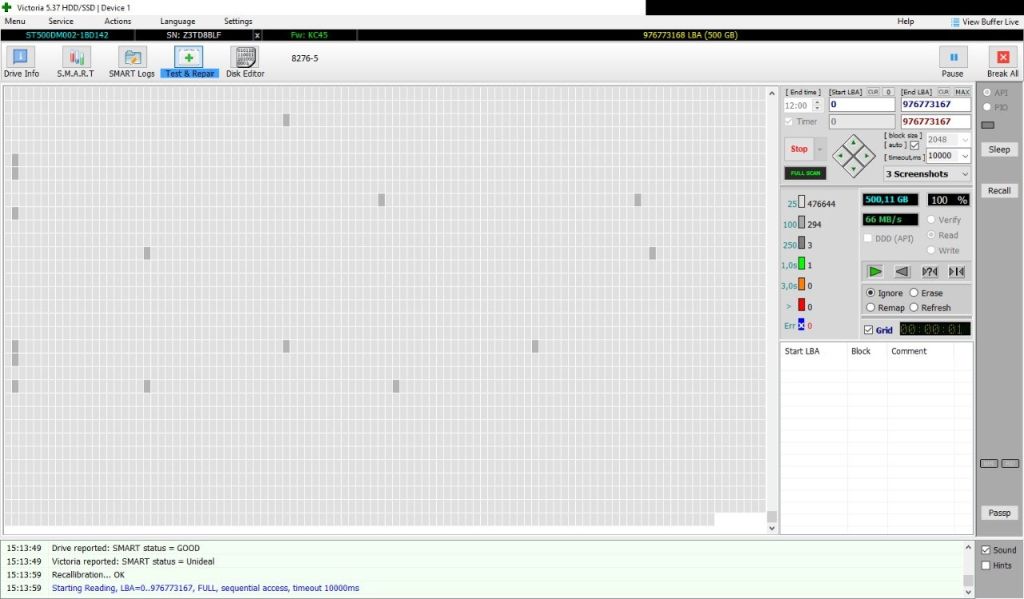1024x599 pixels.
Task: Toggle the block size auto checkbox
Action: 914,145
